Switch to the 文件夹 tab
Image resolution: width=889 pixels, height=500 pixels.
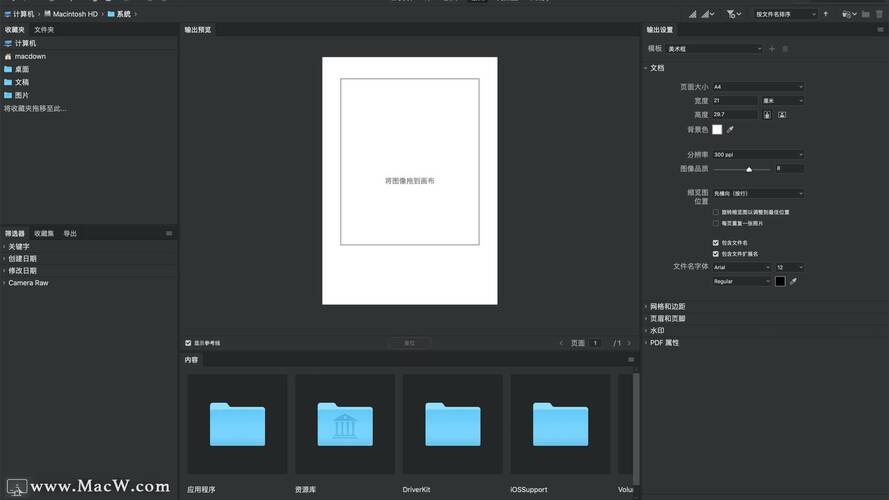tap(44, 29)
